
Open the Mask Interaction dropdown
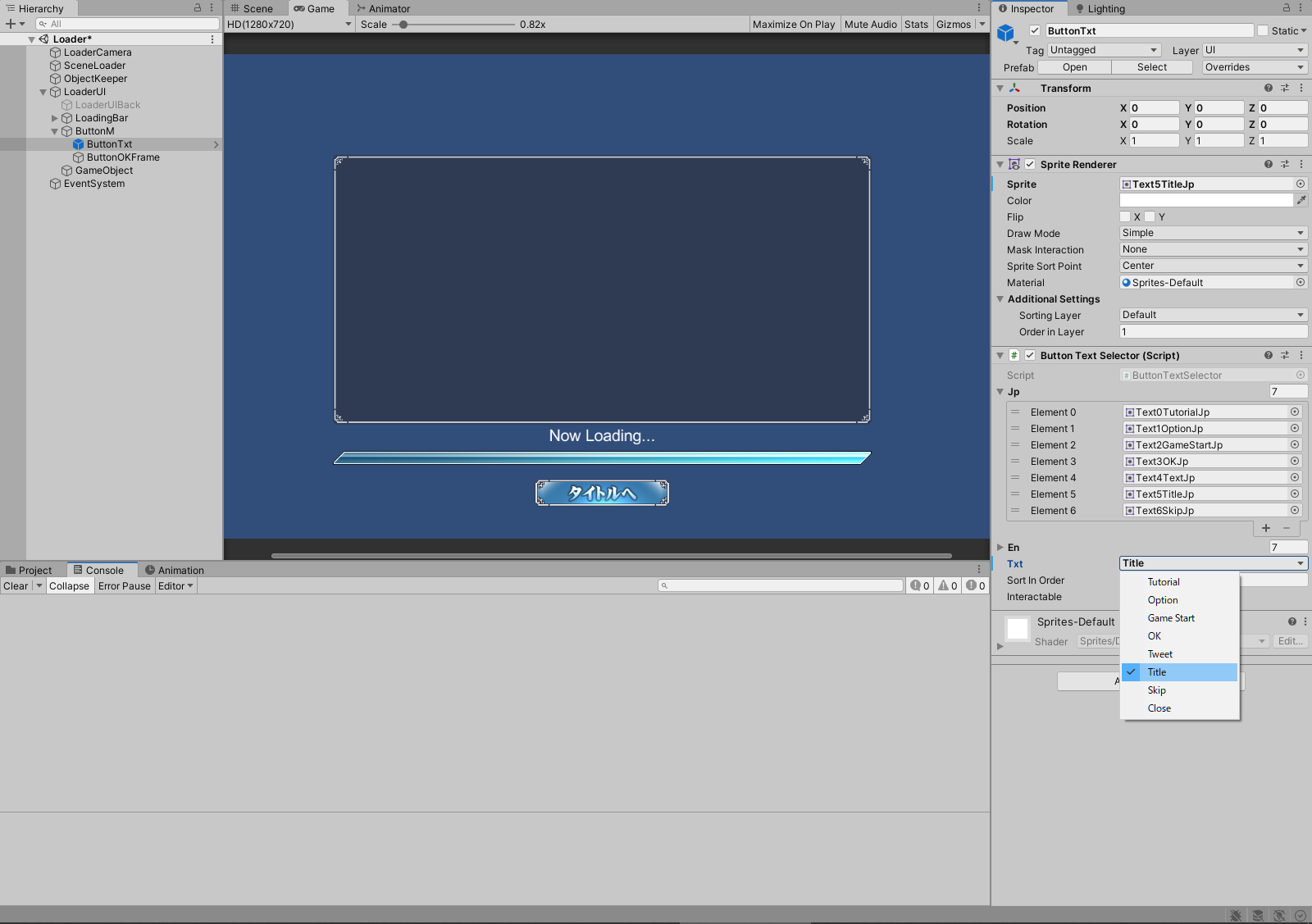(x=1214, y=249)
